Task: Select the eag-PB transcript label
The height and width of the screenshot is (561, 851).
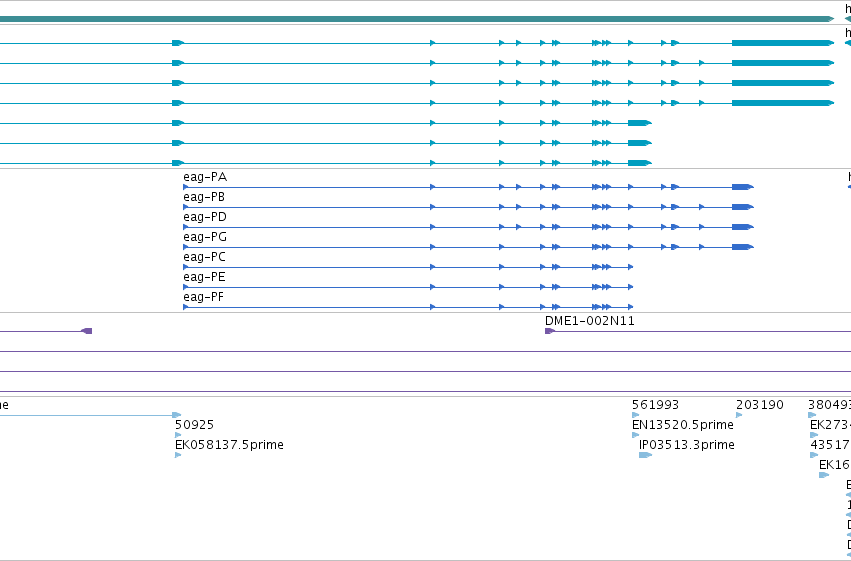Action: pos(204,197)
